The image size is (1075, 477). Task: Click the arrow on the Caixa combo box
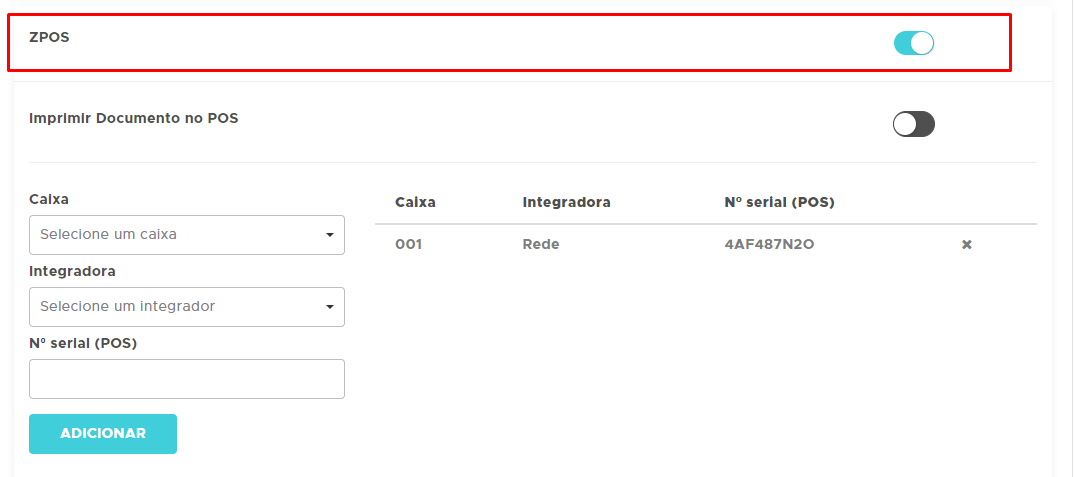tap(330, 235)
